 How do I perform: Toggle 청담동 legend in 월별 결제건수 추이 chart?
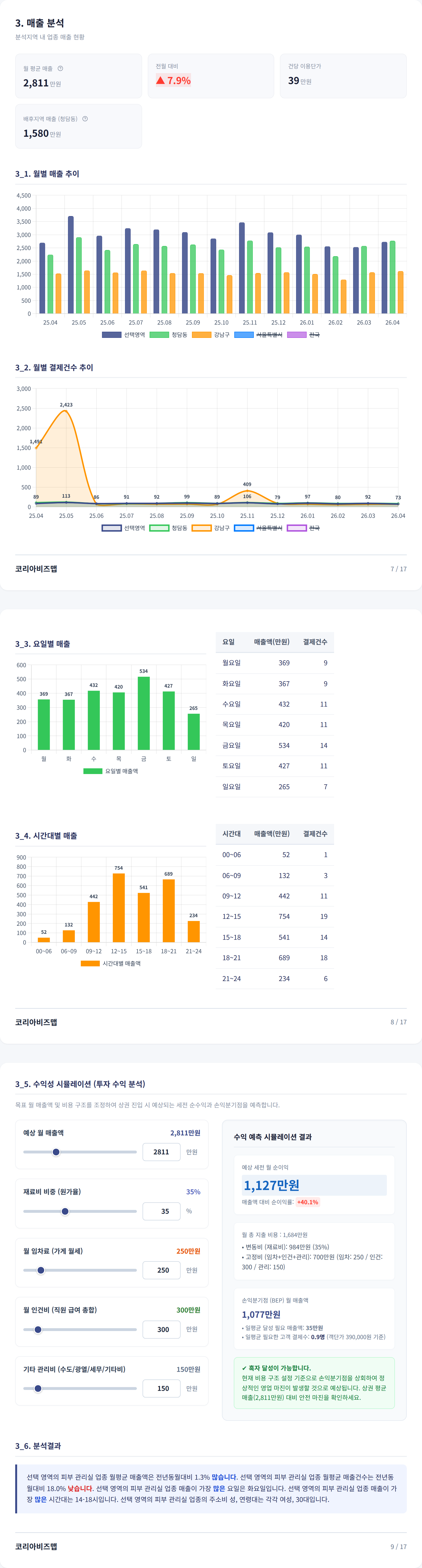pyautogui.click(x=169, y=528)
